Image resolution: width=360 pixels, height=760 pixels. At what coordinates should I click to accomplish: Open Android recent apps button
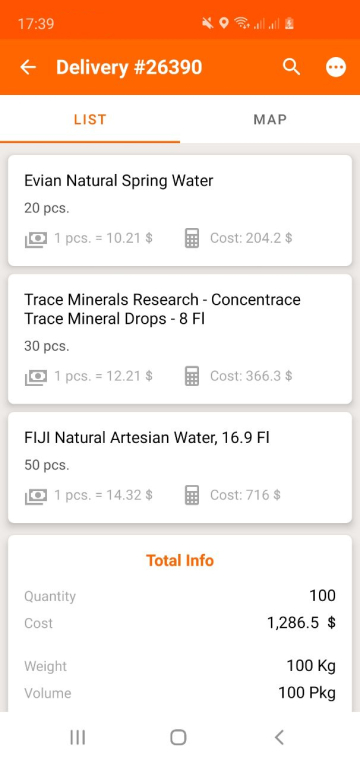pos(78,737)
